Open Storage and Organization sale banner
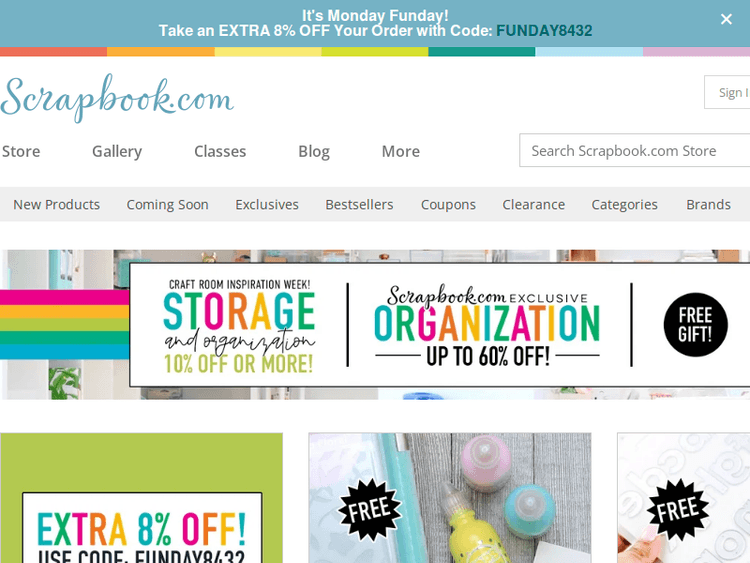750x563 pixels. (375, 324)
